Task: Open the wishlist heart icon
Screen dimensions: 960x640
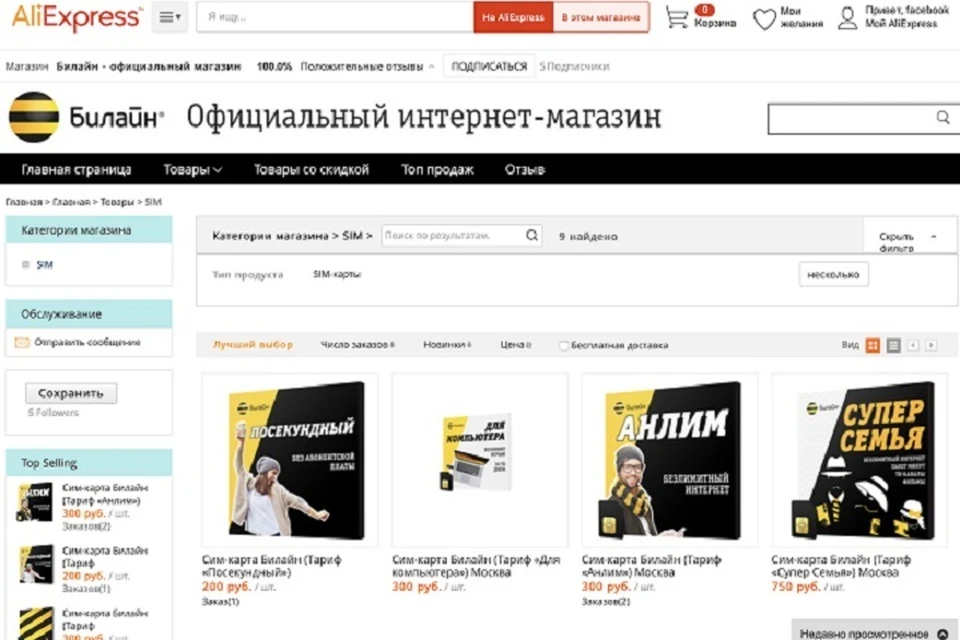Action: 764,19
